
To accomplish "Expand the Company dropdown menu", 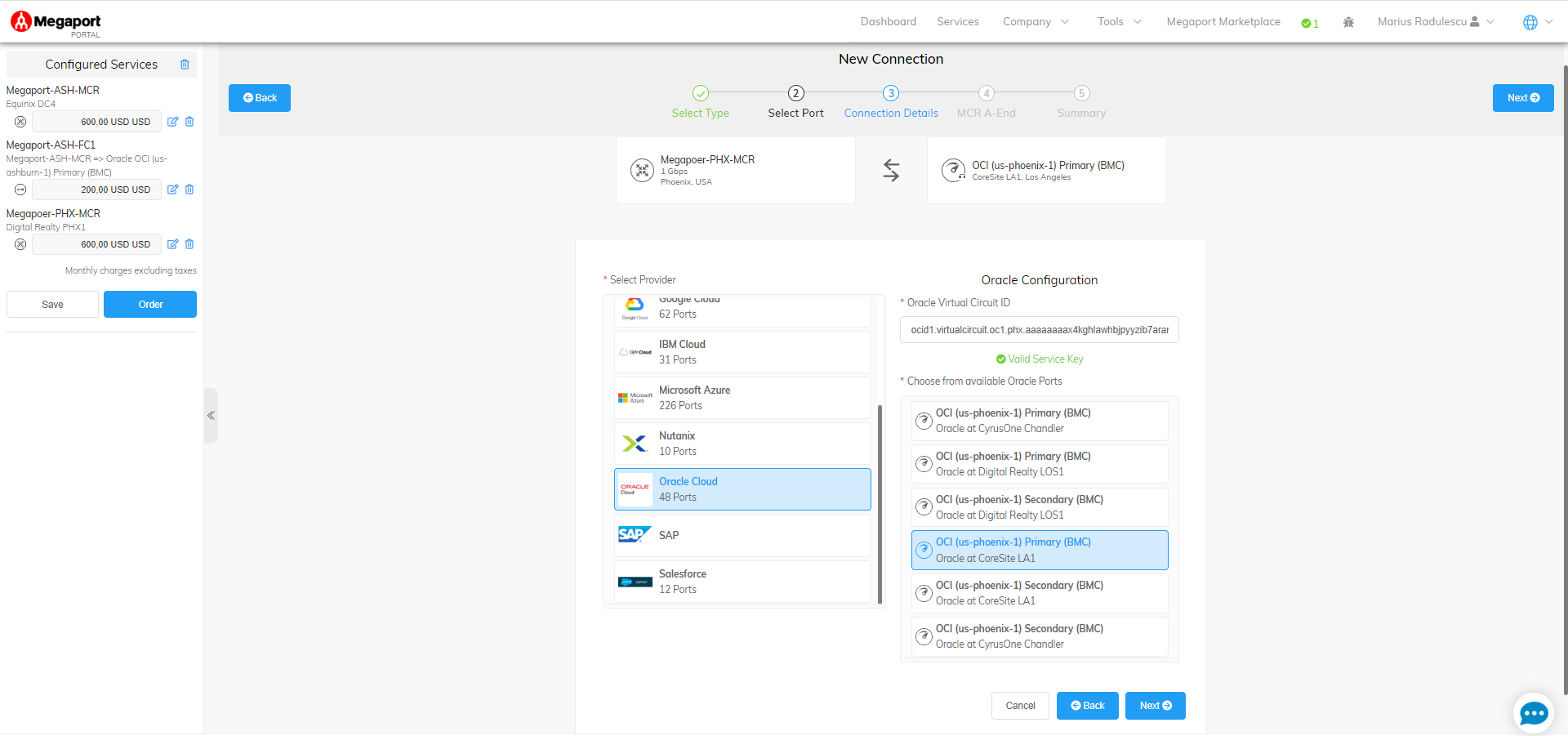I will 1035,22.
